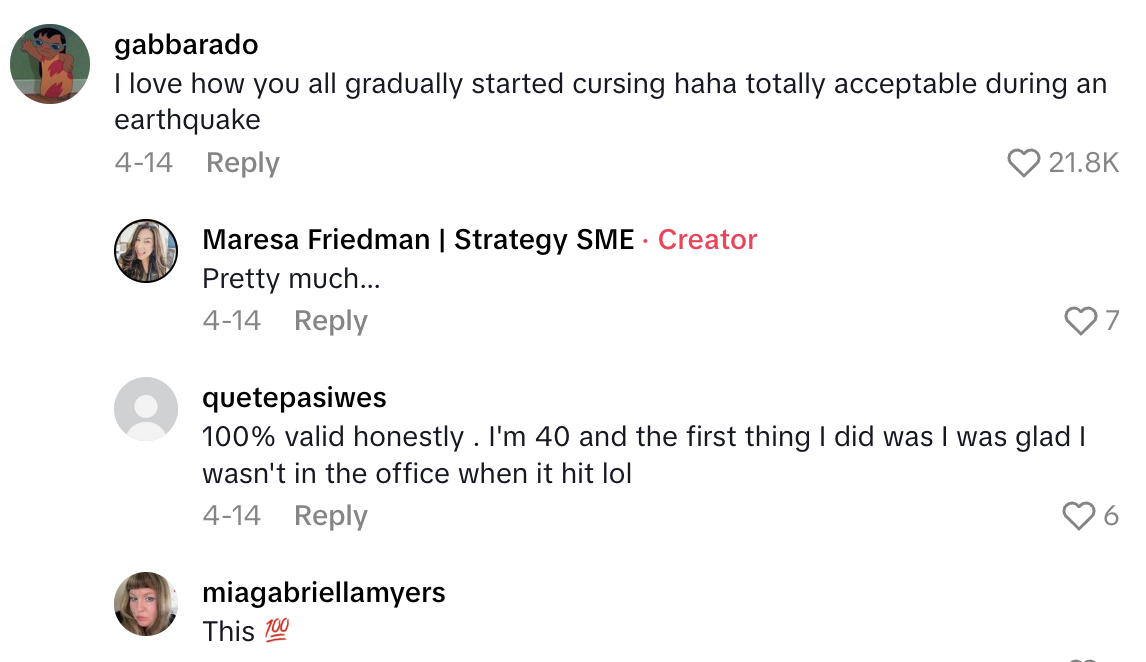Like Maresa Friedman's "Pretty much..." reply
Viewport: 1146px width, 662px height.
1080,321
